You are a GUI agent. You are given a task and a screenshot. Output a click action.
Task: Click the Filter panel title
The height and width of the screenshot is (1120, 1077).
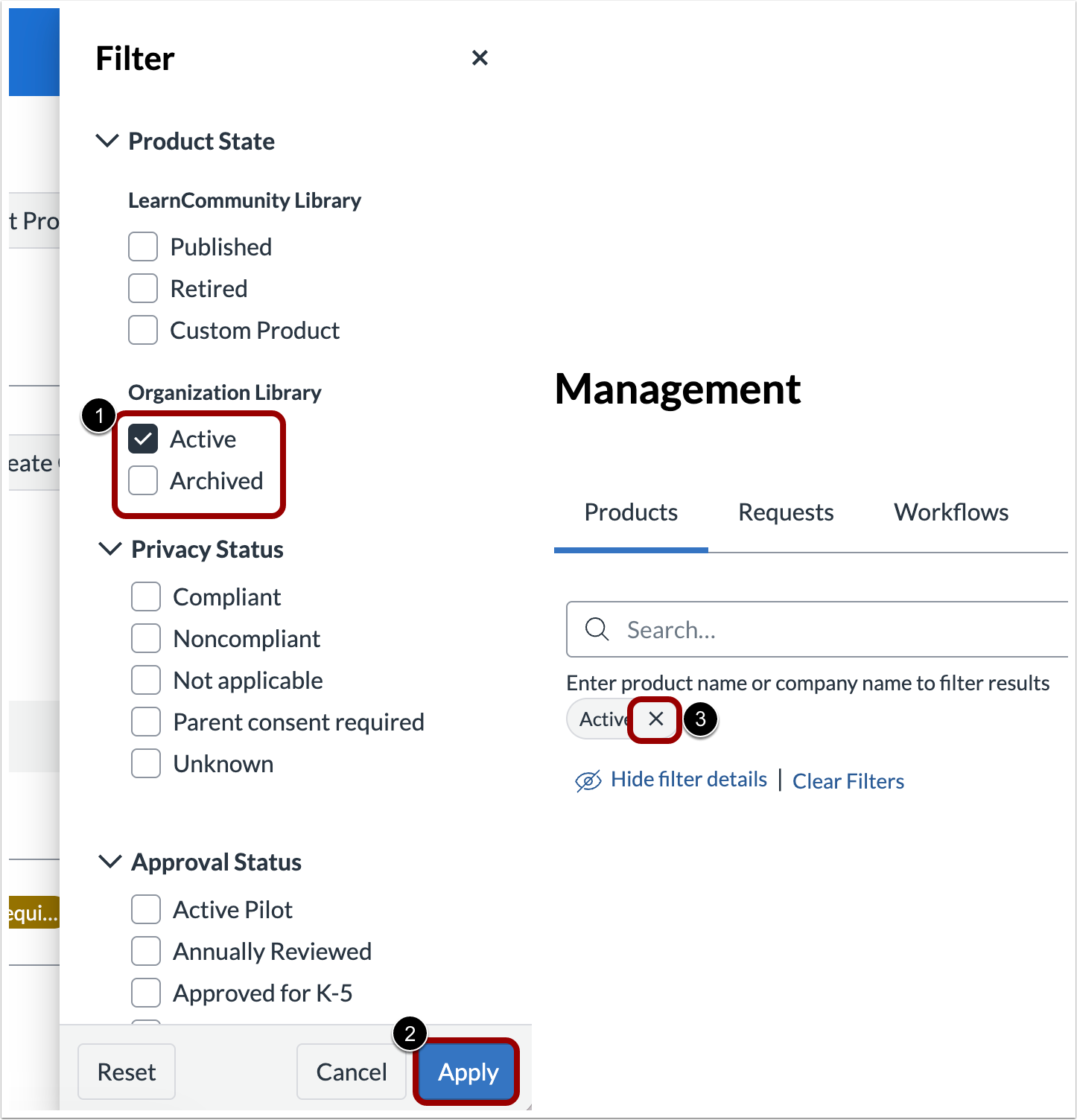tap(135, 58)
